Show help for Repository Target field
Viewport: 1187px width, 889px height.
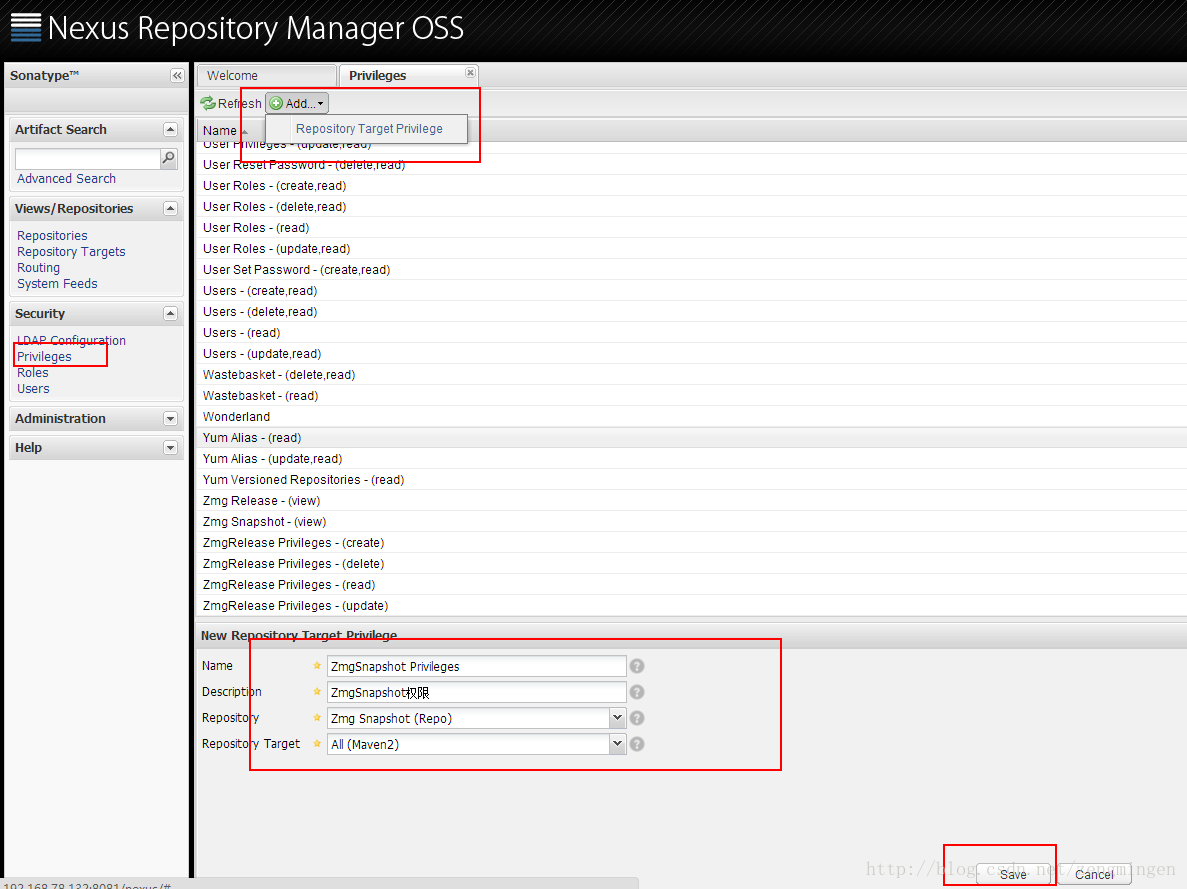point(637,744)
